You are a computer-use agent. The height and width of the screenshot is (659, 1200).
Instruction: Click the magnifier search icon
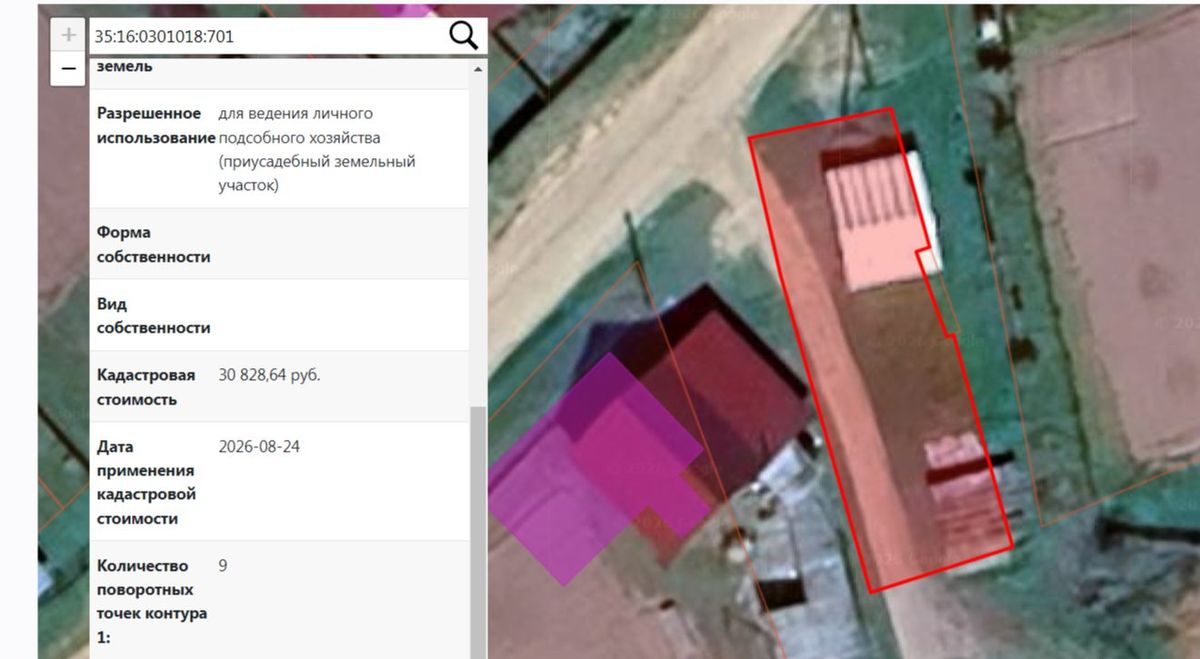[x=463, y=36]
